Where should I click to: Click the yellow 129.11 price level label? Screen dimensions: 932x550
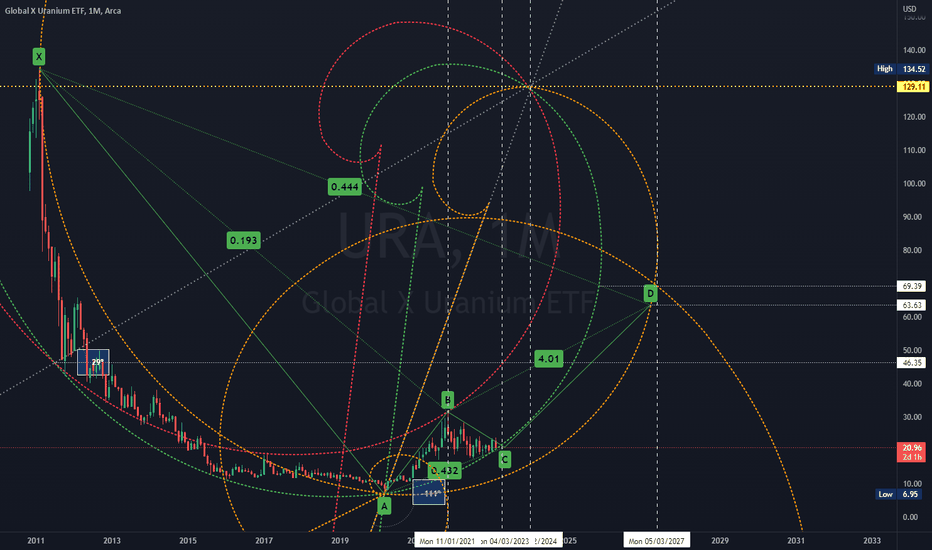coord(913,87)
